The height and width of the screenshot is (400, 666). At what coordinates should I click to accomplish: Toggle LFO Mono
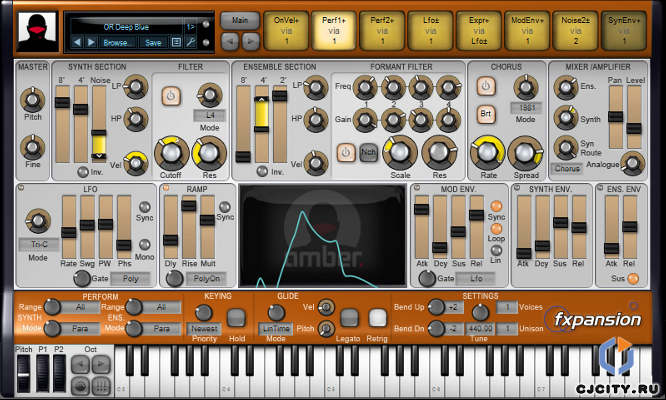coord(145,245)
